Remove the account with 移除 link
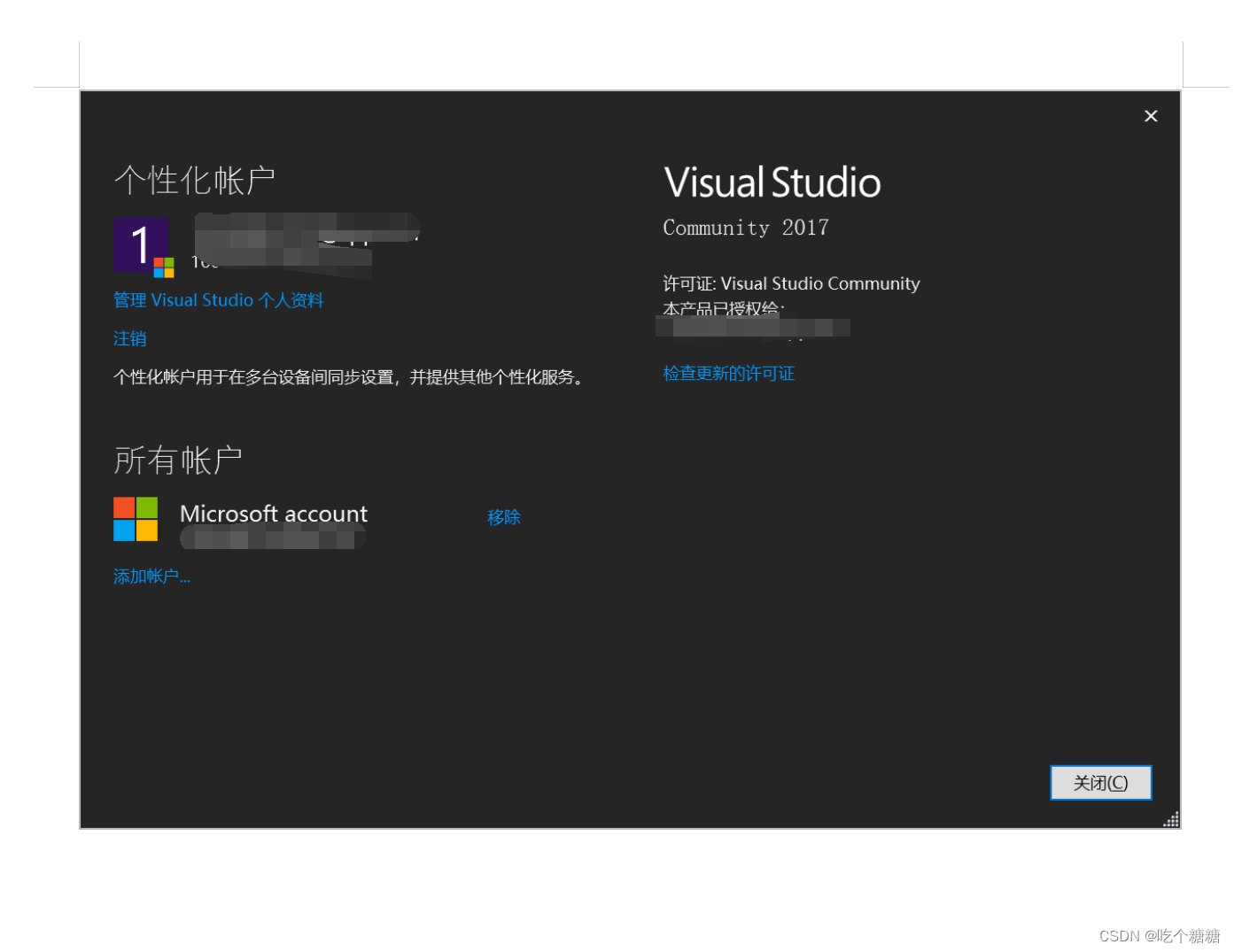1234x952 pixels. point(504,517)
